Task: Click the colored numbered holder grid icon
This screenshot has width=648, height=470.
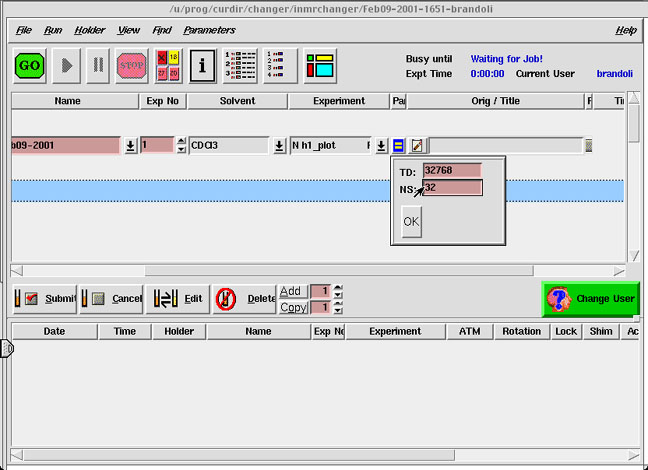Action: [x=168, y=66]
